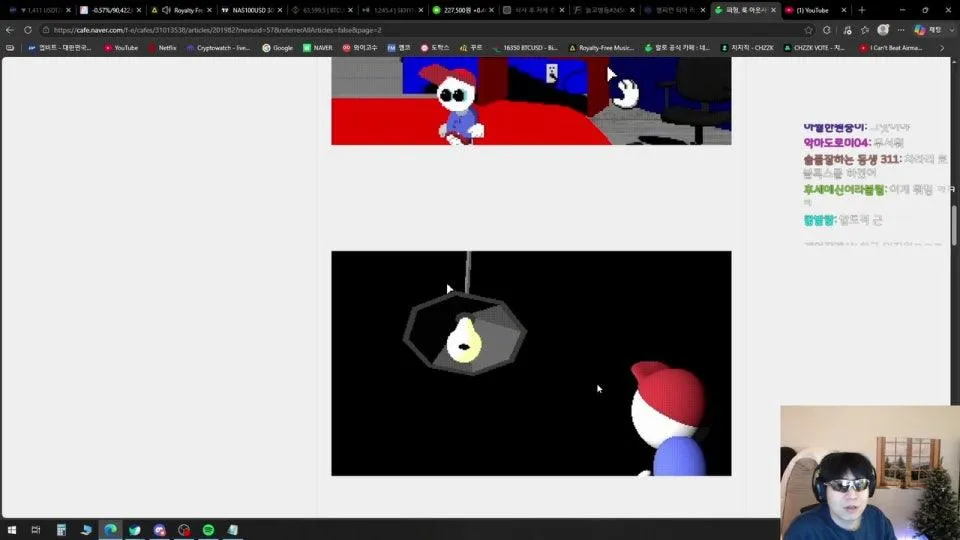Open the YouTube bookmark
This screenshot has height=540, width=960.
[121, 48]
